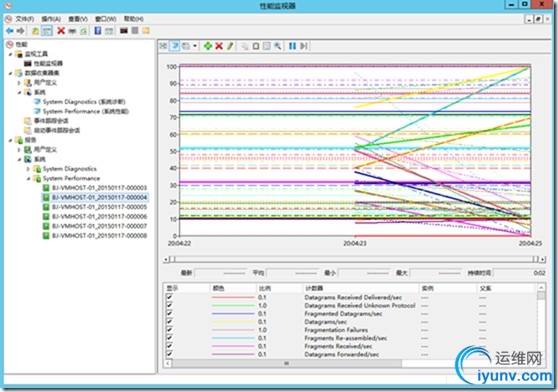Click the green plus add counter icon
This screenshot has width=558, height=392.
(207, 46)
